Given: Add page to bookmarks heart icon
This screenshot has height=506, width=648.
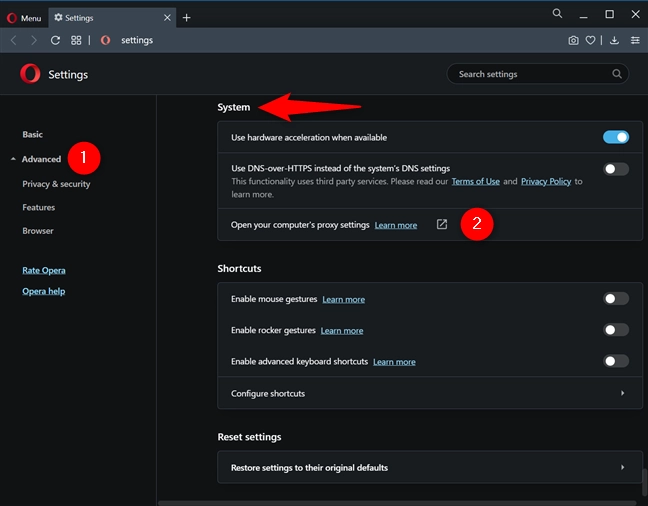Looking at the screenshot, I should click(x=591, y=40).
